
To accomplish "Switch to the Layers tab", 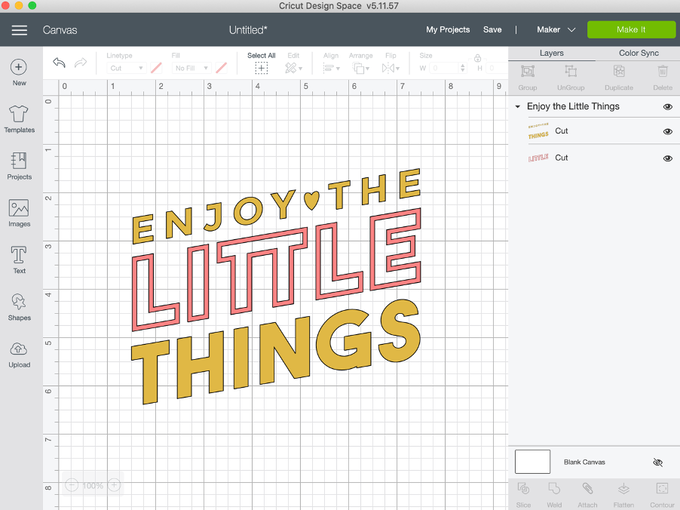I will click(551, 53).
